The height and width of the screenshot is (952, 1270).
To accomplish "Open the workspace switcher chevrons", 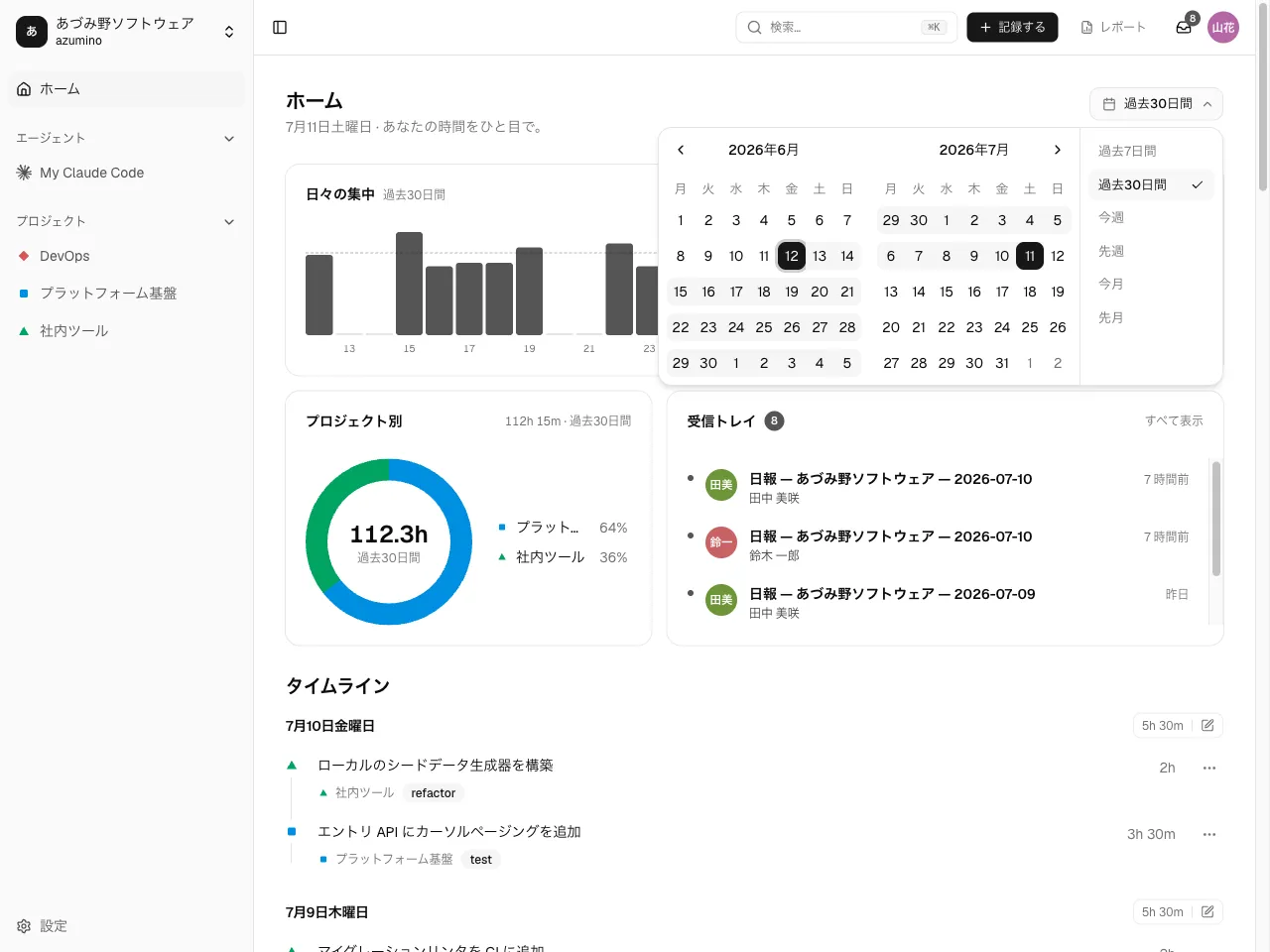I will (x=229, y=32).
